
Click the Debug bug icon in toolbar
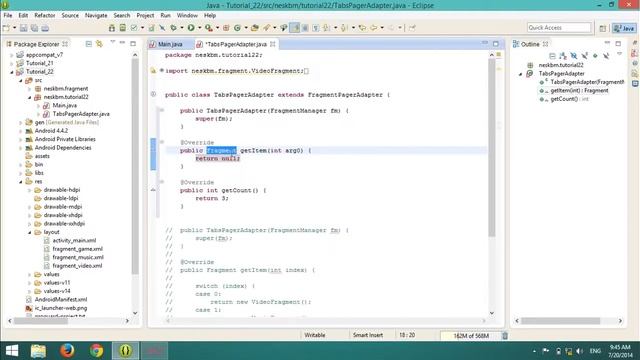pos(173,28)
